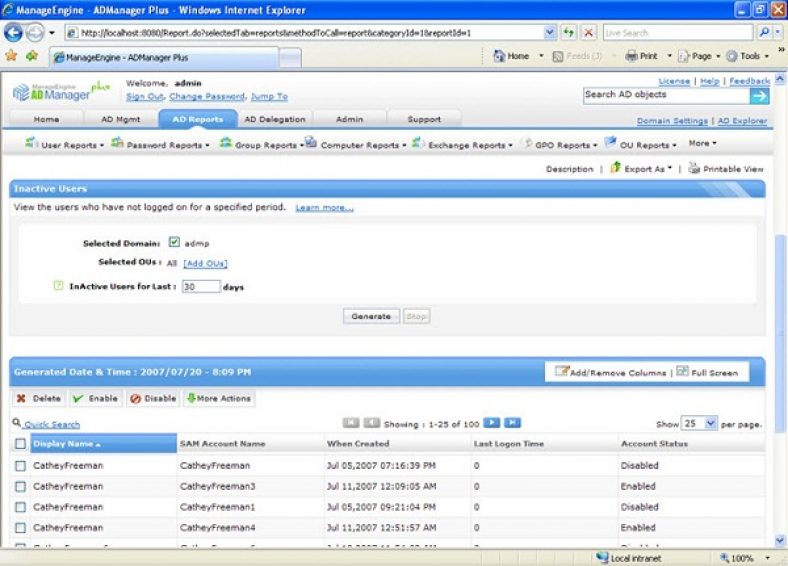Click the browser Back arrow button

(13, 33)
